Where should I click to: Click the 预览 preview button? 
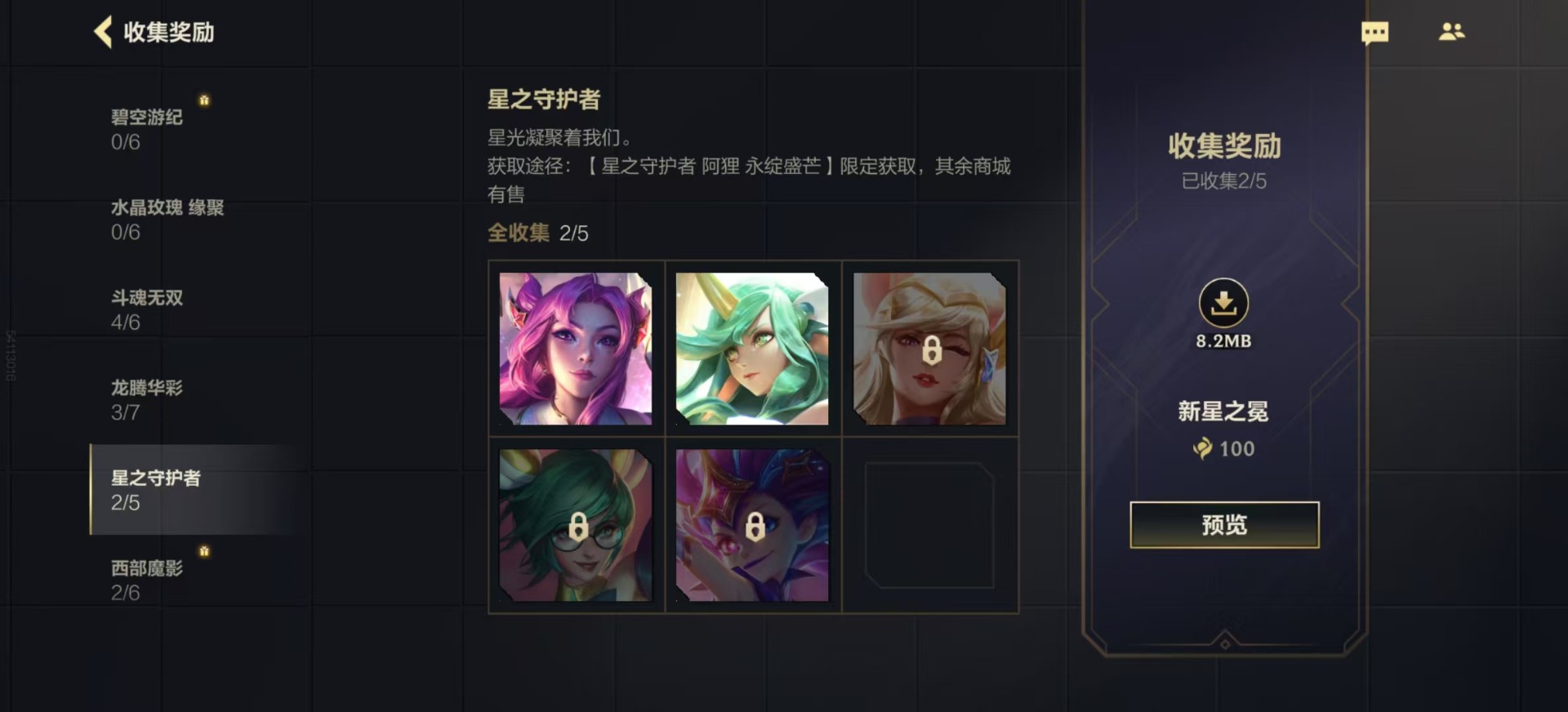tap(1224, 524)
